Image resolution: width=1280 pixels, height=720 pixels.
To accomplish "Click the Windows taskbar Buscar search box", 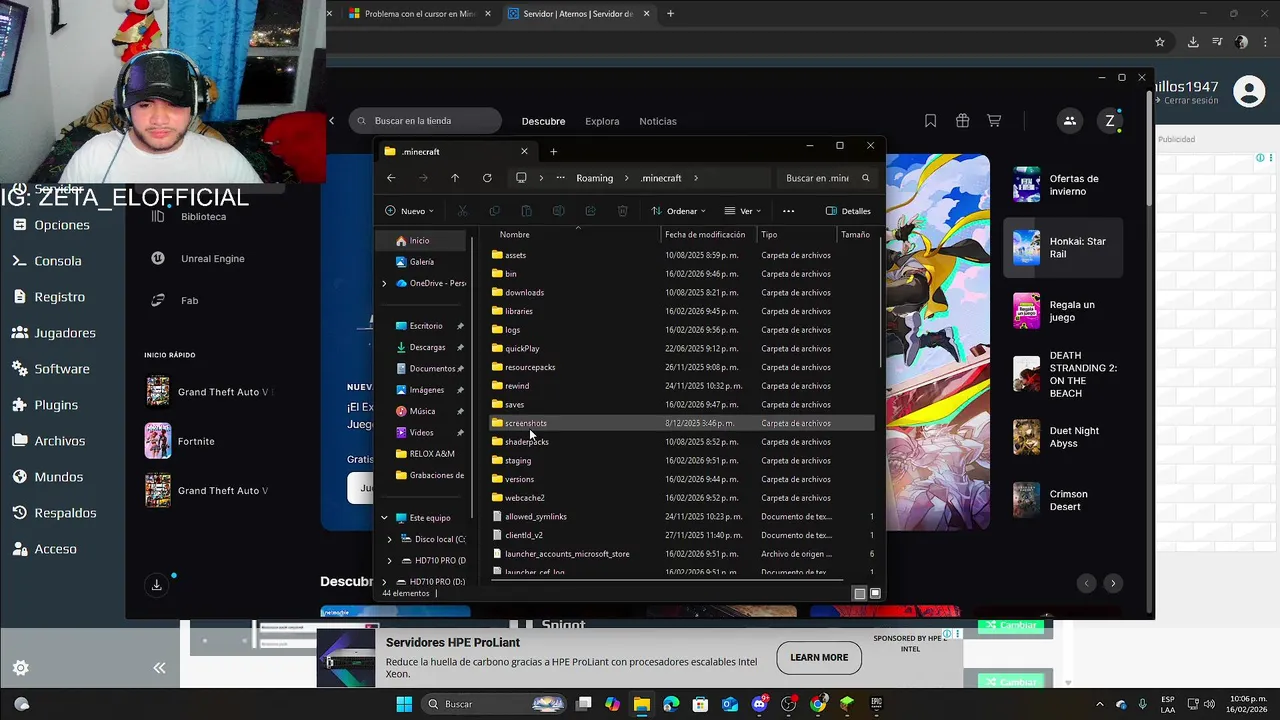I will coord(494,704).
